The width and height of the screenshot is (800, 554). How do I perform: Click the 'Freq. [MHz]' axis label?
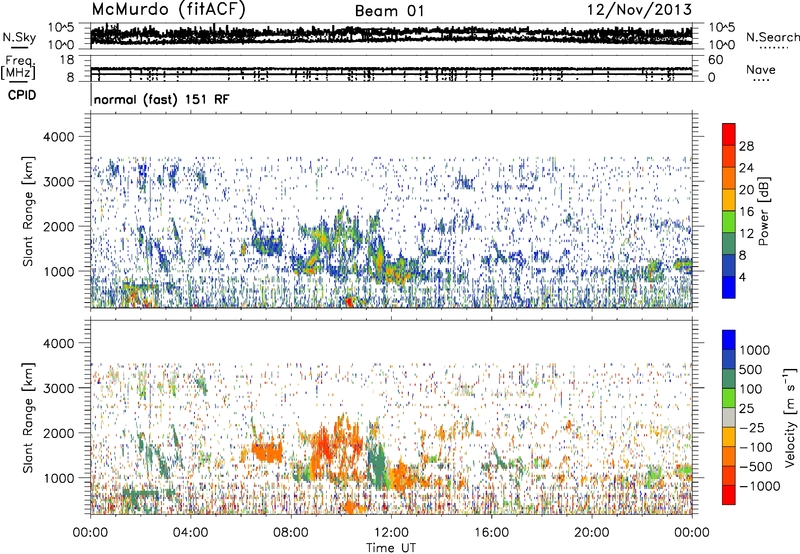click(18, 68)
